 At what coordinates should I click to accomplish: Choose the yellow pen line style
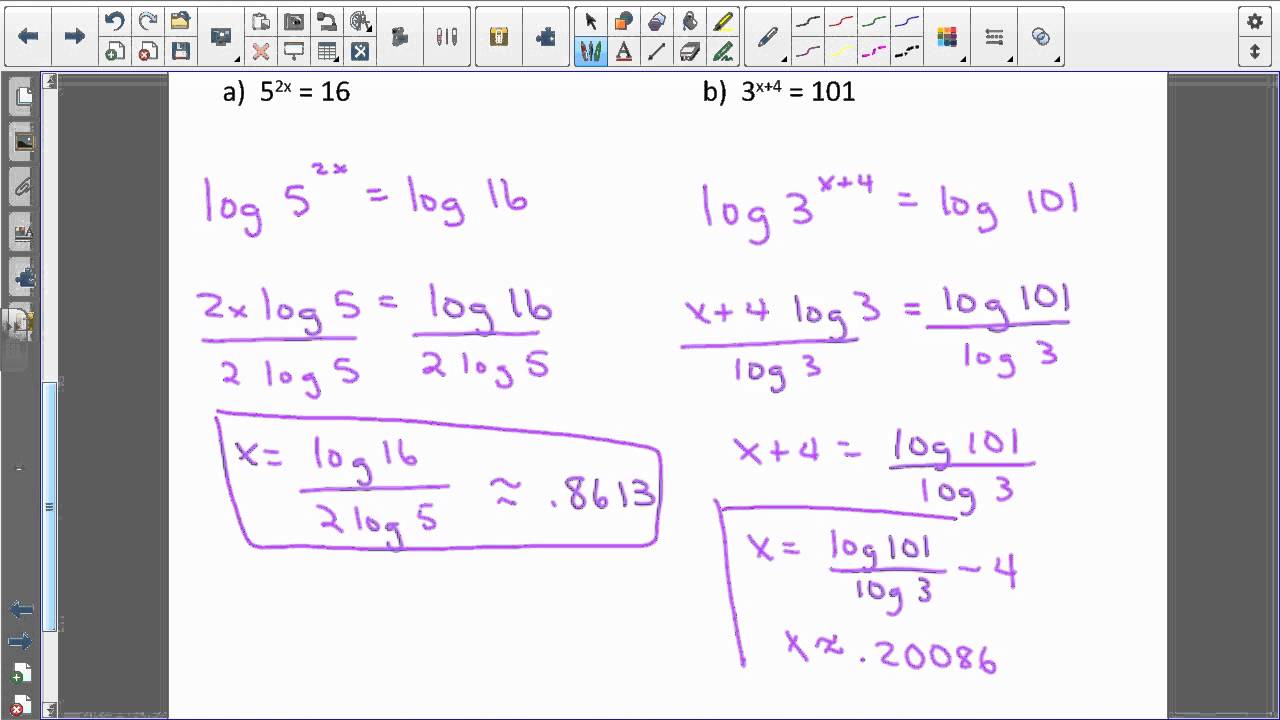tap(841, 51)
